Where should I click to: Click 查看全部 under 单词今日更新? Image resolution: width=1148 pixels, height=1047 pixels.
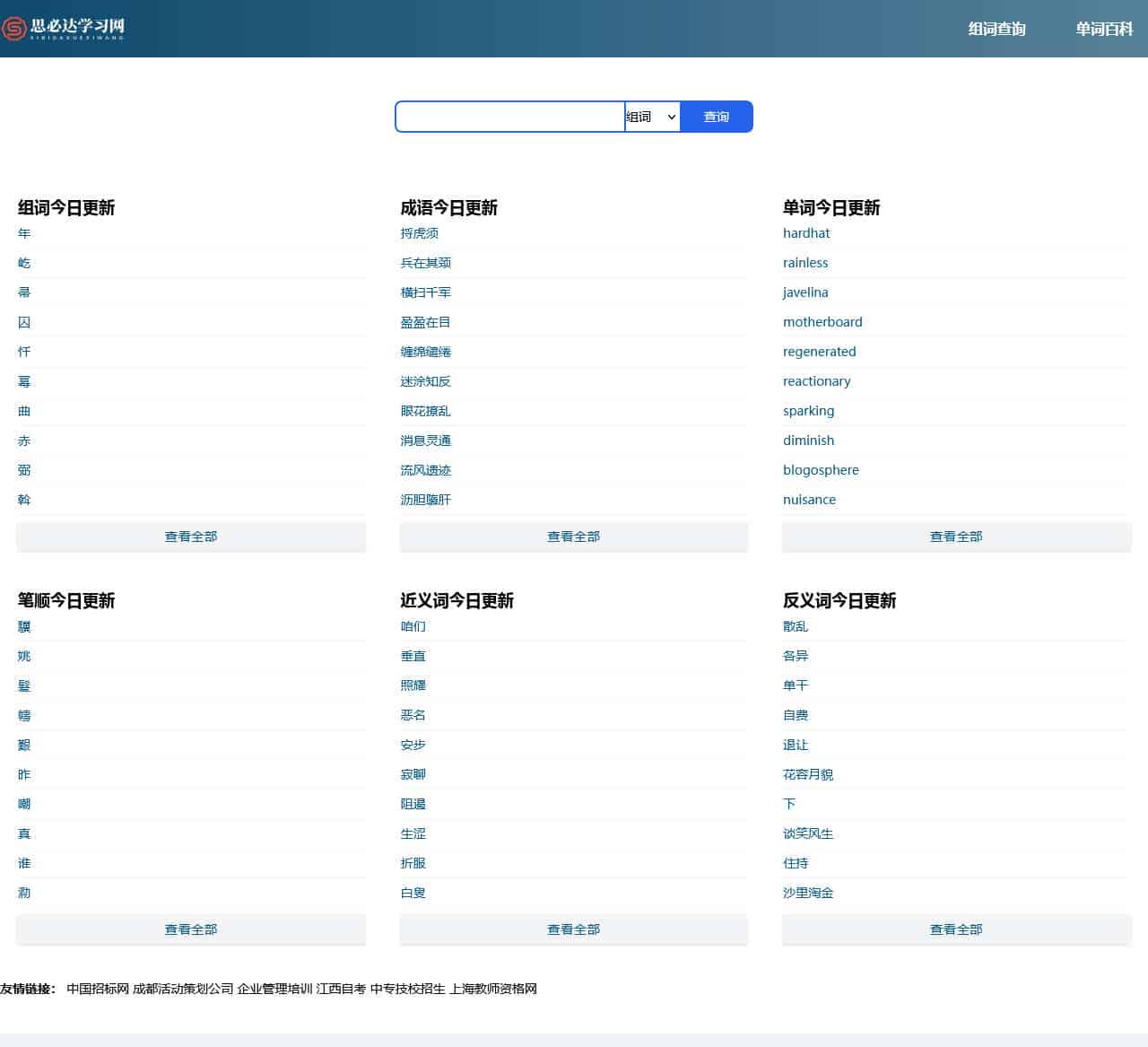pos(956,536)
